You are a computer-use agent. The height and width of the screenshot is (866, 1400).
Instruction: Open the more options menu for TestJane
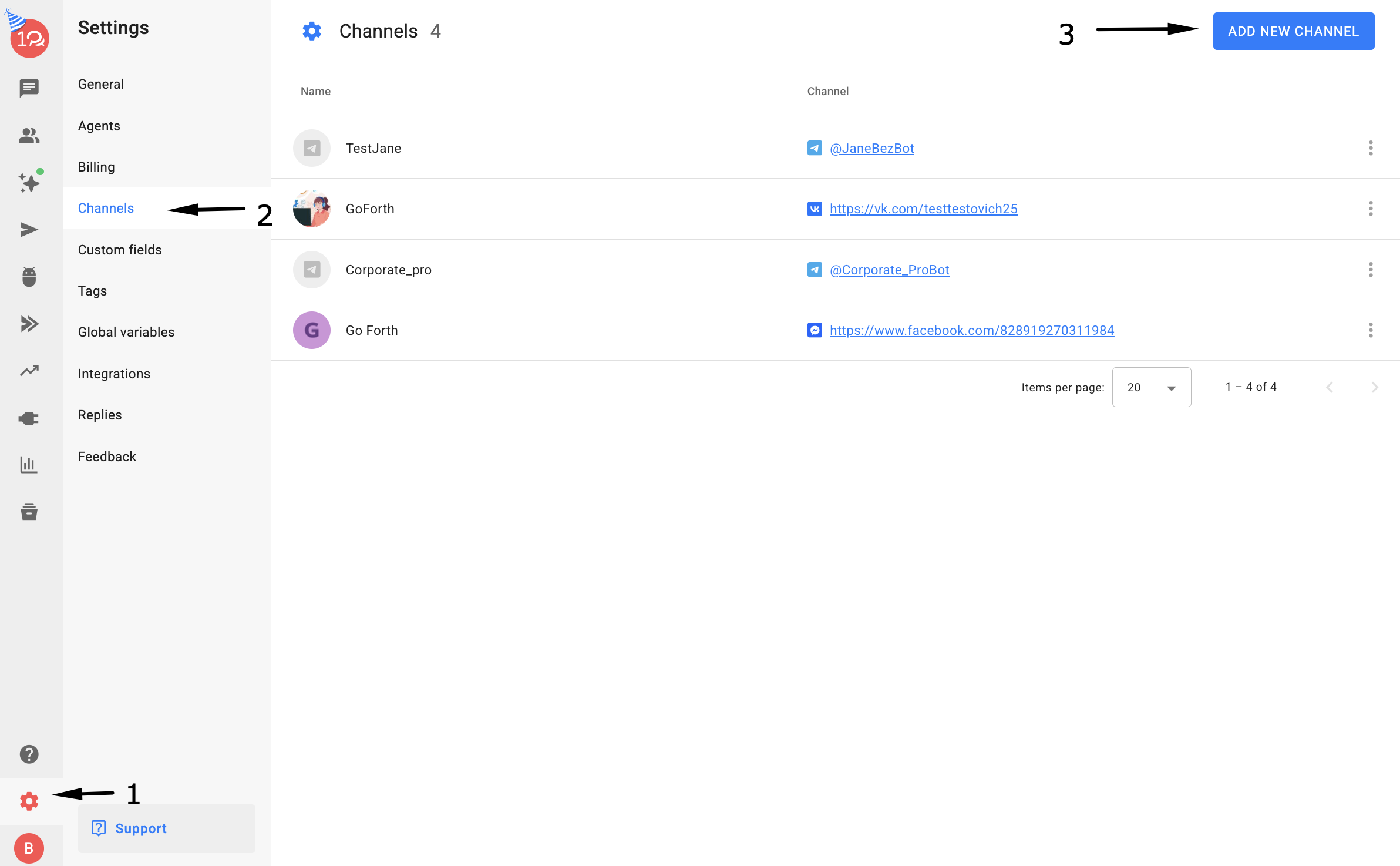point(1371,148)
